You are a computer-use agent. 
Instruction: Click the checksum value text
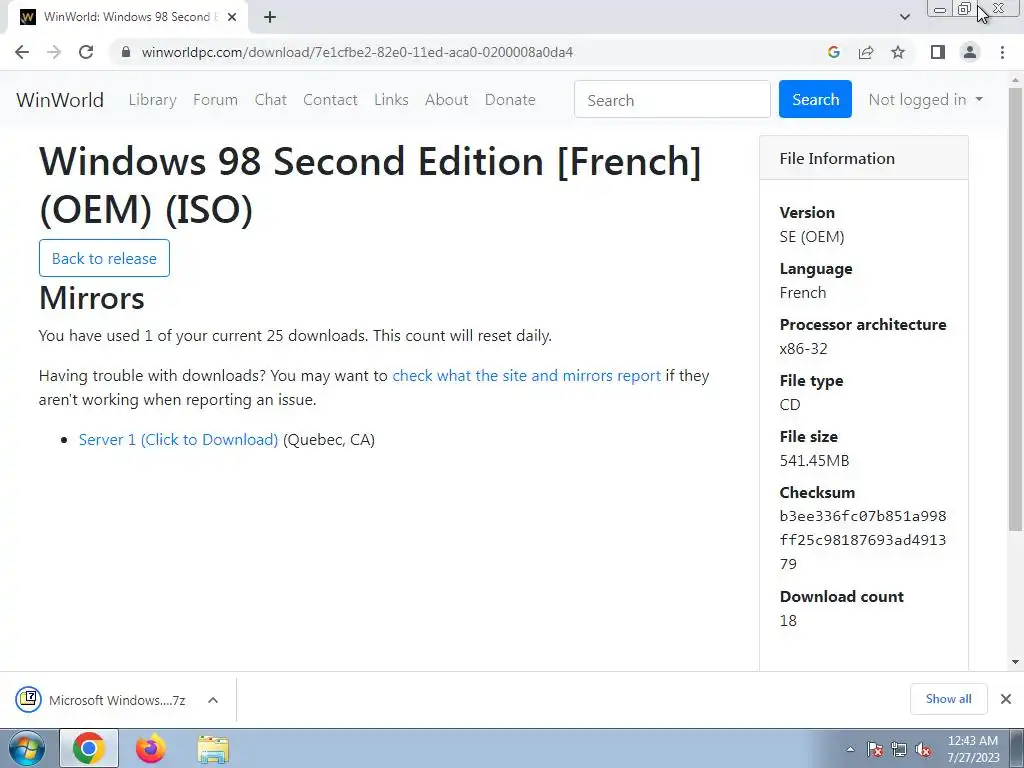point(863,539)
